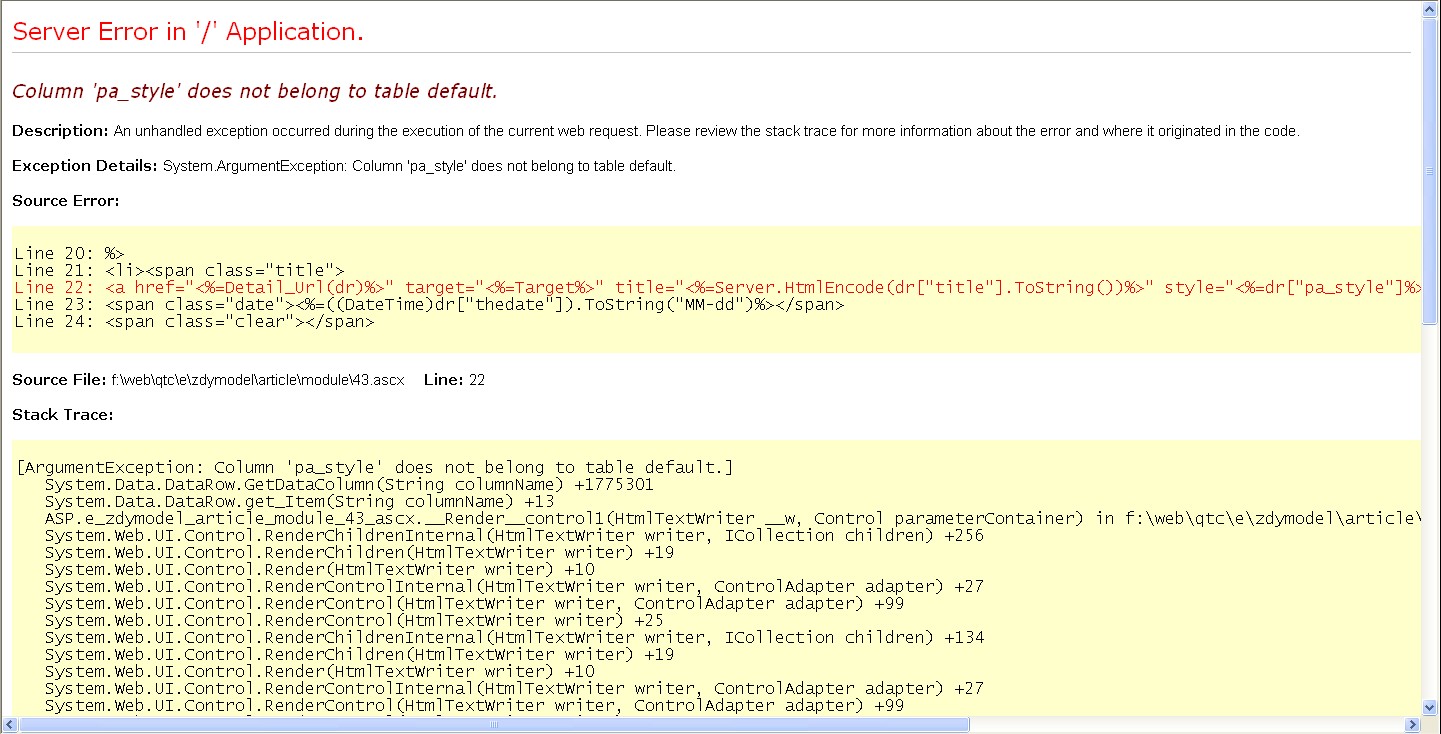Viewport: 1441px width, 734px height.
Task: Click the vertical scrollbar down arrow
Action: click(x=1430, y=708)
